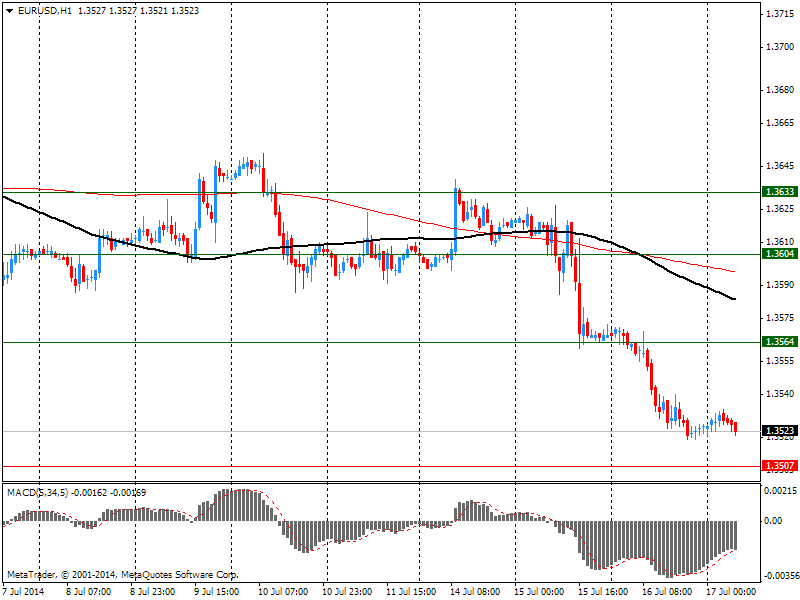Click the 7 Jul 2014 time label
Image resolution: width=800 pixels, height=600 pixels.
23,592
